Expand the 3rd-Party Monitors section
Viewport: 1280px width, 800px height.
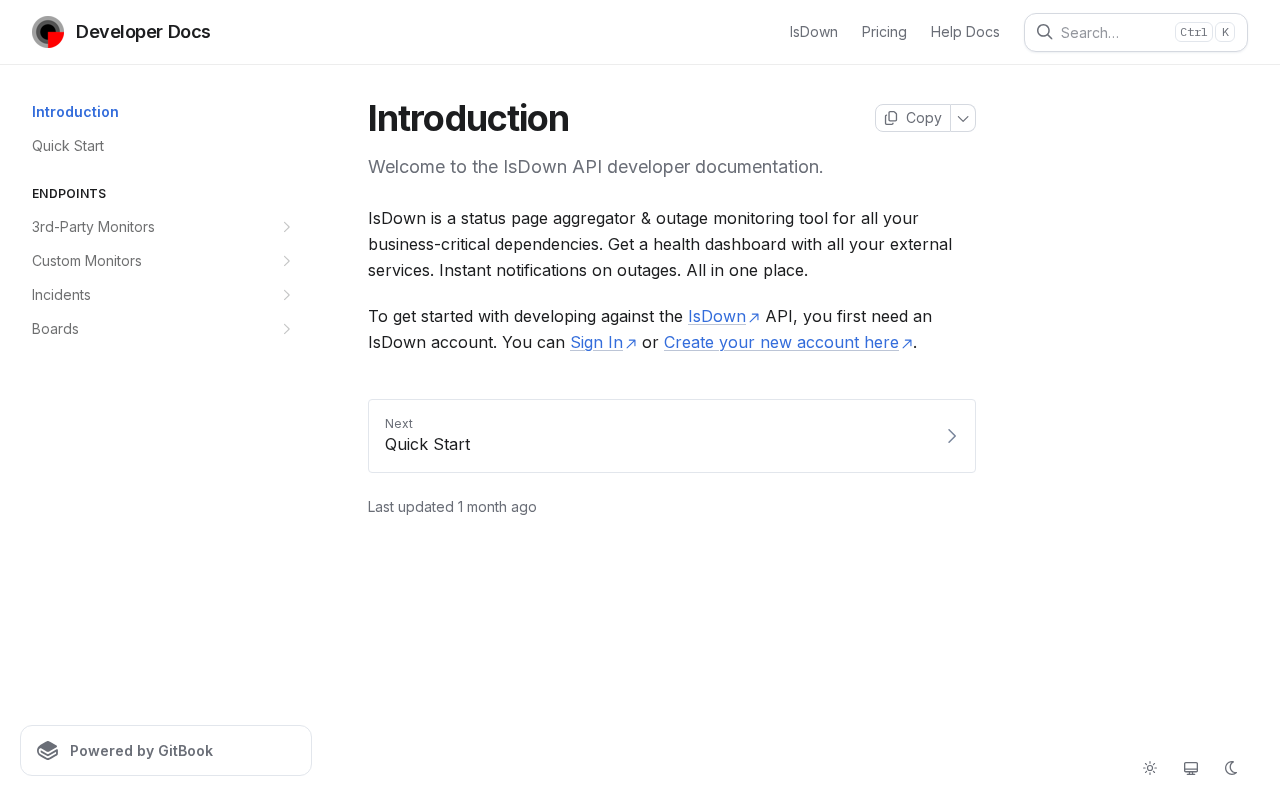coord(287,227)
